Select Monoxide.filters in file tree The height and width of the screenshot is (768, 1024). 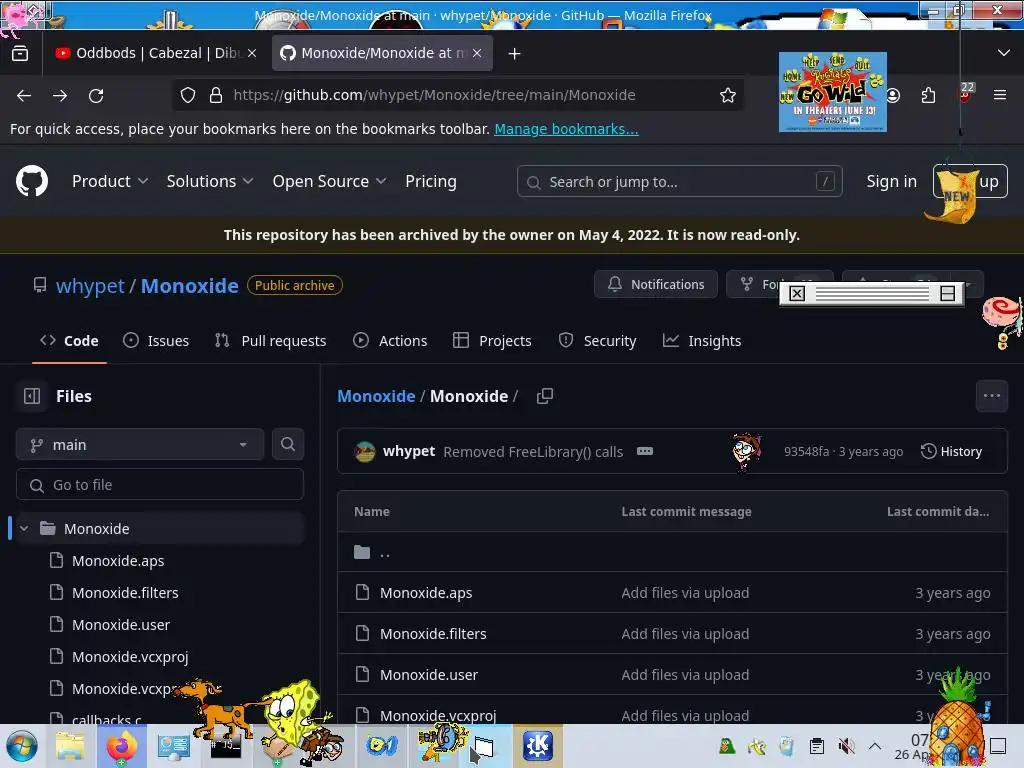125,592
